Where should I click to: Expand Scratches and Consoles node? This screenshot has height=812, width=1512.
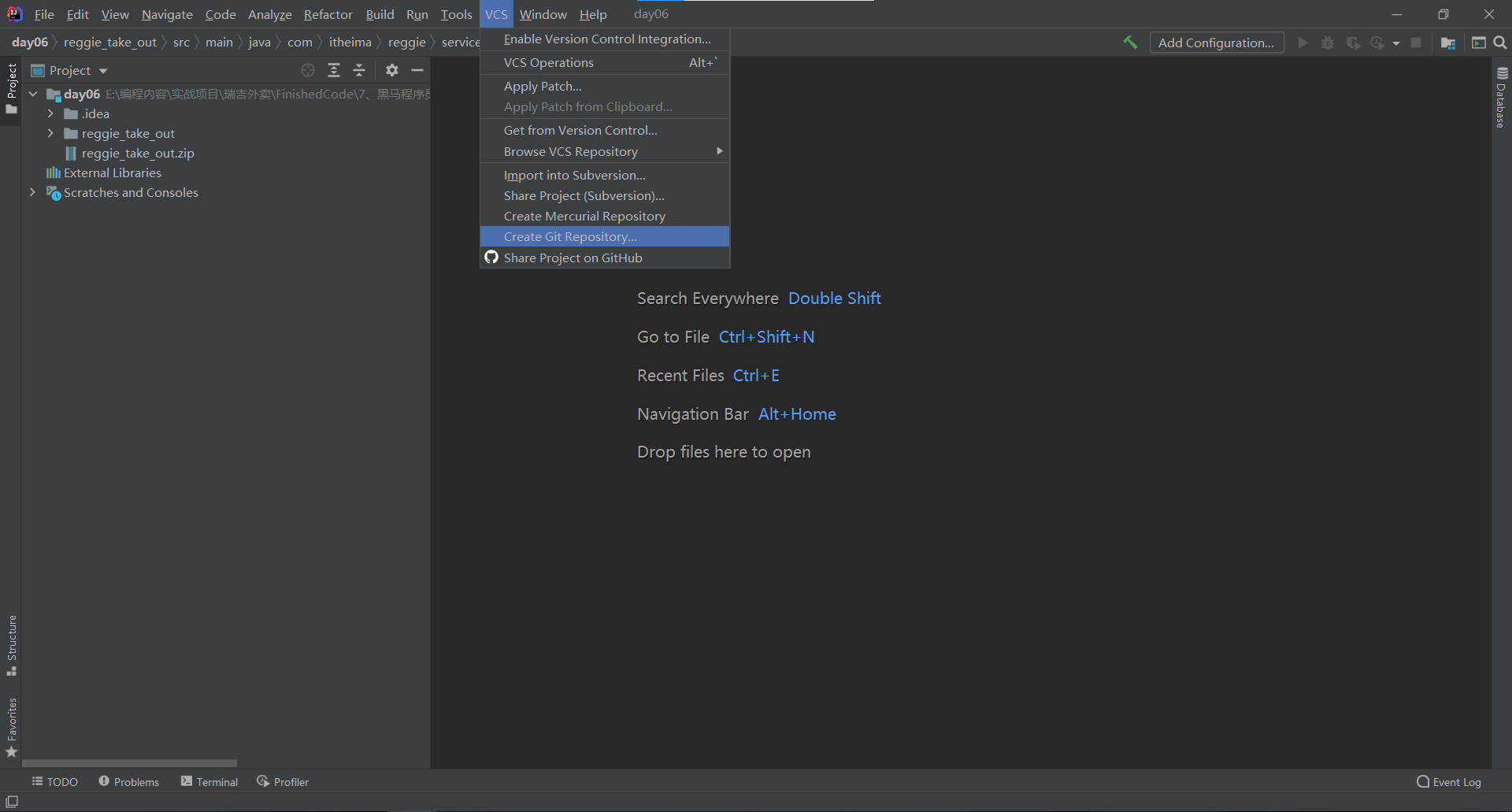[x=32, y=192]
